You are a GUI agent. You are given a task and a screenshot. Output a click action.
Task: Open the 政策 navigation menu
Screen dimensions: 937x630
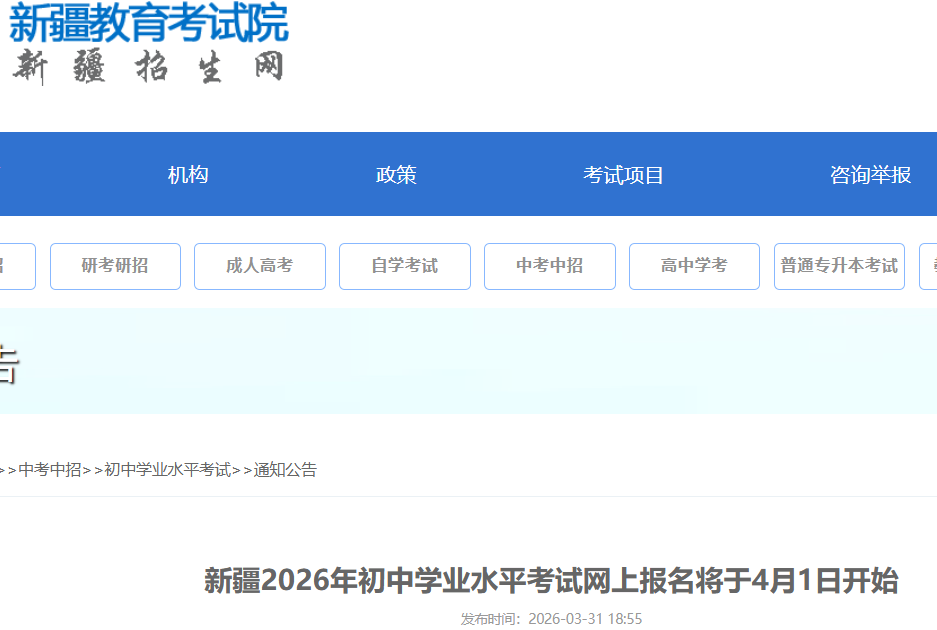396,175
